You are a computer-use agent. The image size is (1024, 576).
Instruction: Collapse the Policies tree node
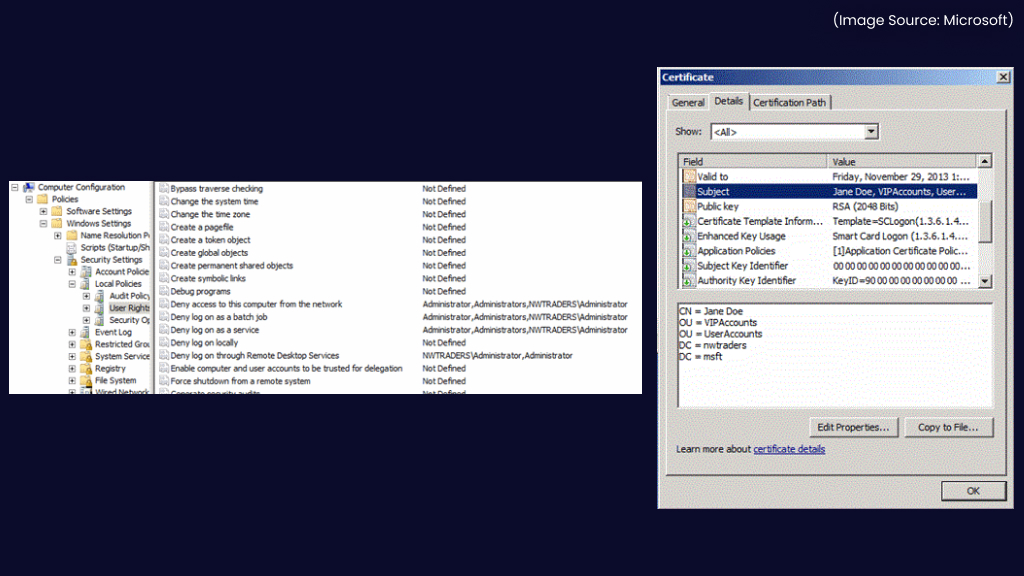point(29,199)
